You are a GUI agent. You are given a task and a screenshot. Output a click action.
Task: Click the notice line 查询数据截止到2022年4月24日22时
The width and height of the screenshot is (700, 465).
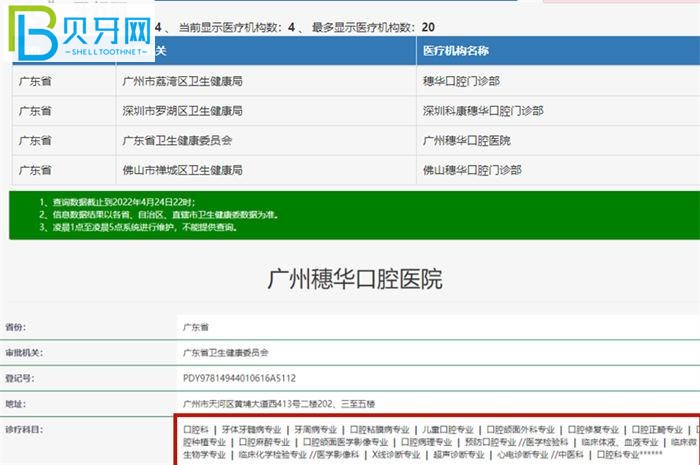coord(117,202)
